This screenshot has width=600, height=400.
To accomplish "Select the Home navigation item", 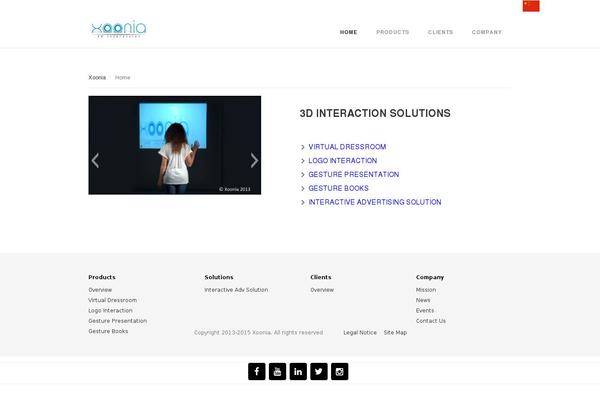I will click(348, 32).
